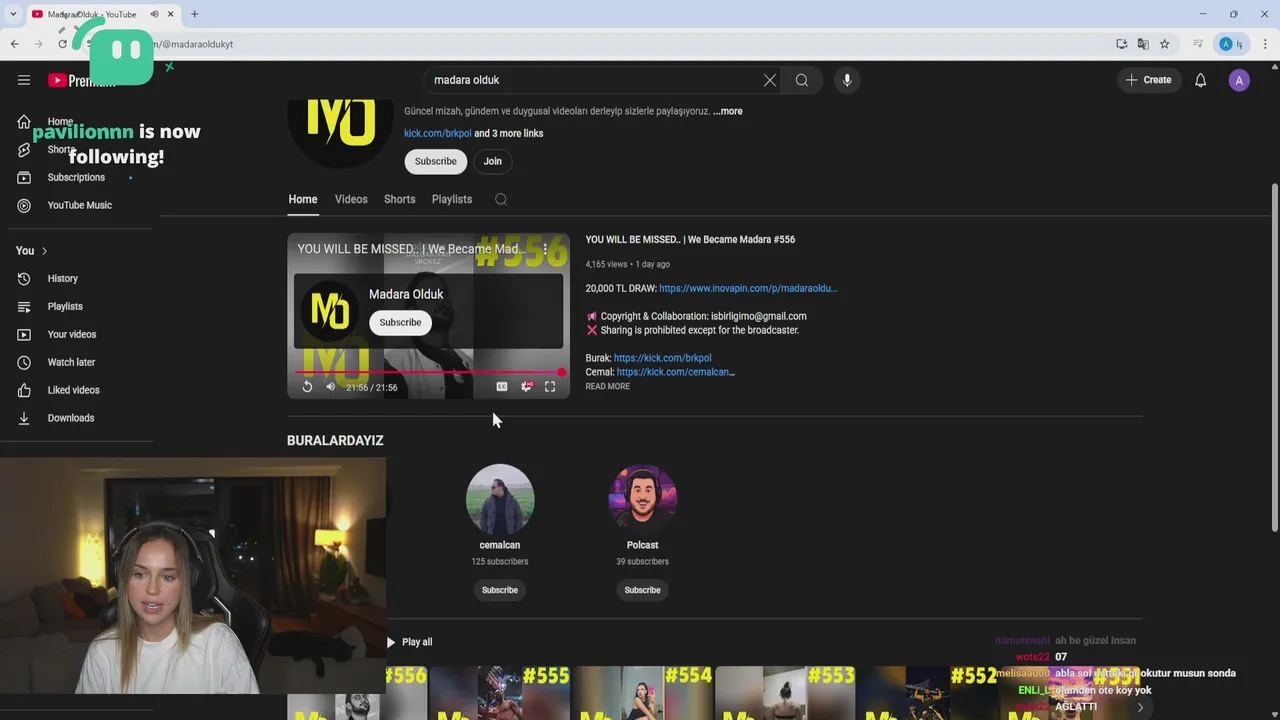This screenshot has width=1280, height=720.
Task: Start voice search with the microphone
Action: tap(847, 80)
